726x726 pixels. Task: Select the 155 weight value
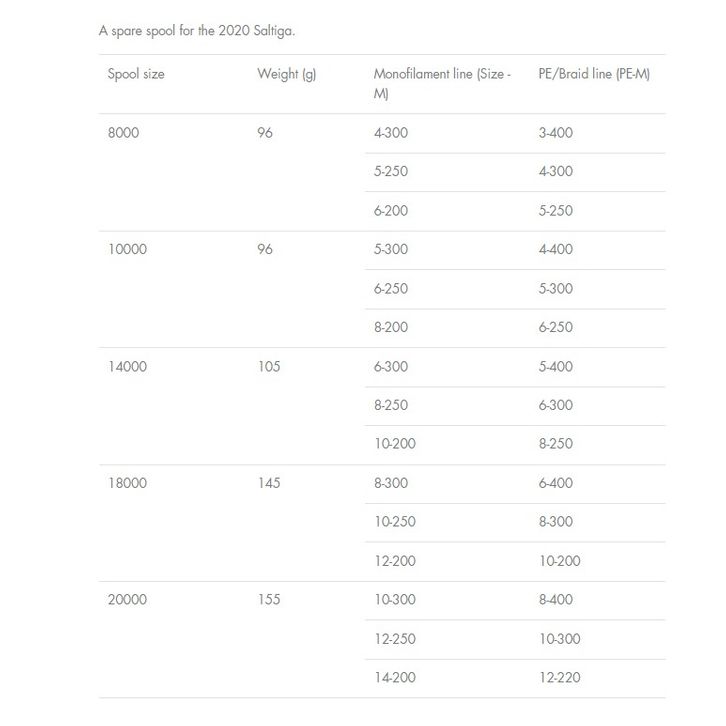pos(269,600)
